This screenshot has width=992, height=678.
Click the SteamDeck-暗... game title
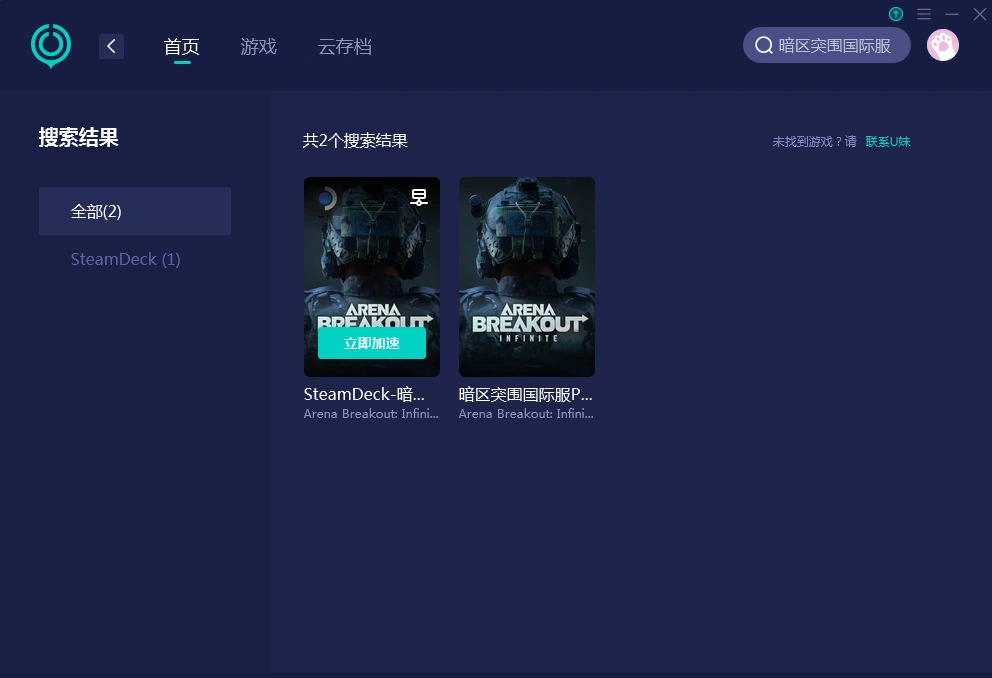(x=364, y=394)
